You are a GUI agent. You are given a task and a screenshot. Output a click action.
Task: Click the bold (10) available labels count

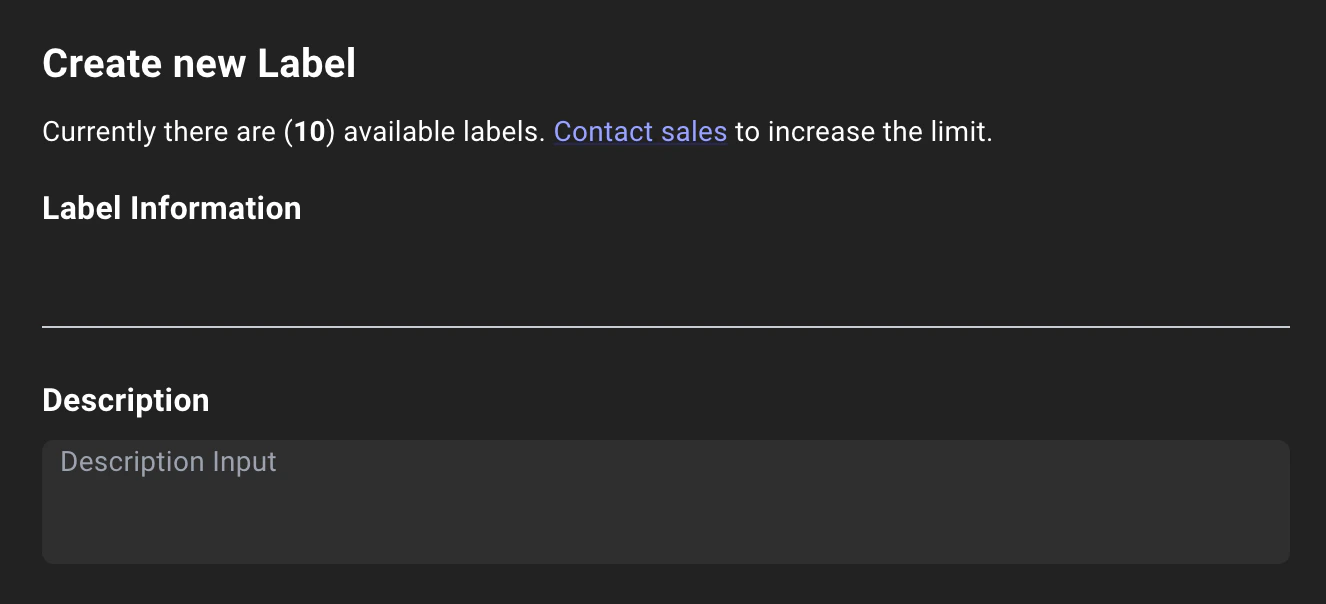pos(311,131)
